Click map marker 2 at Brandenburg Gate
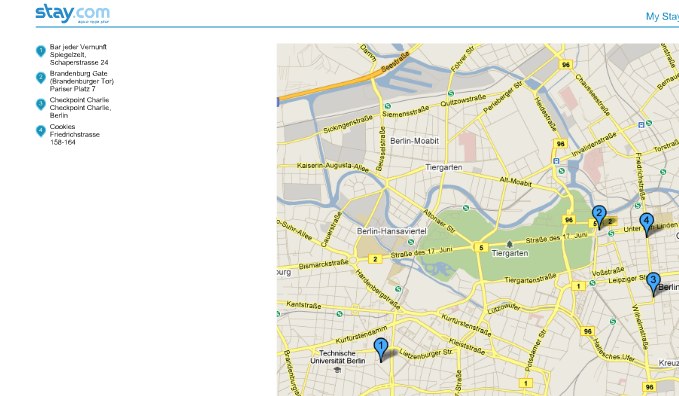 tap(599, 217)
